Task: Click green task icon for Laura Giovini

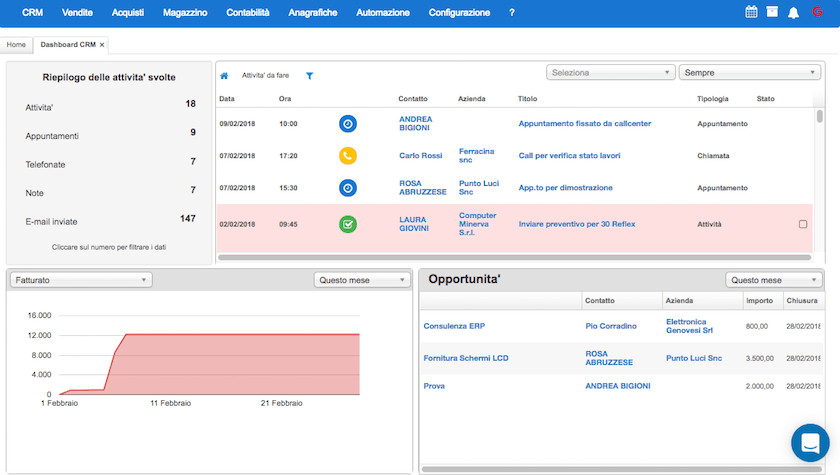Action: pos(347,224)
